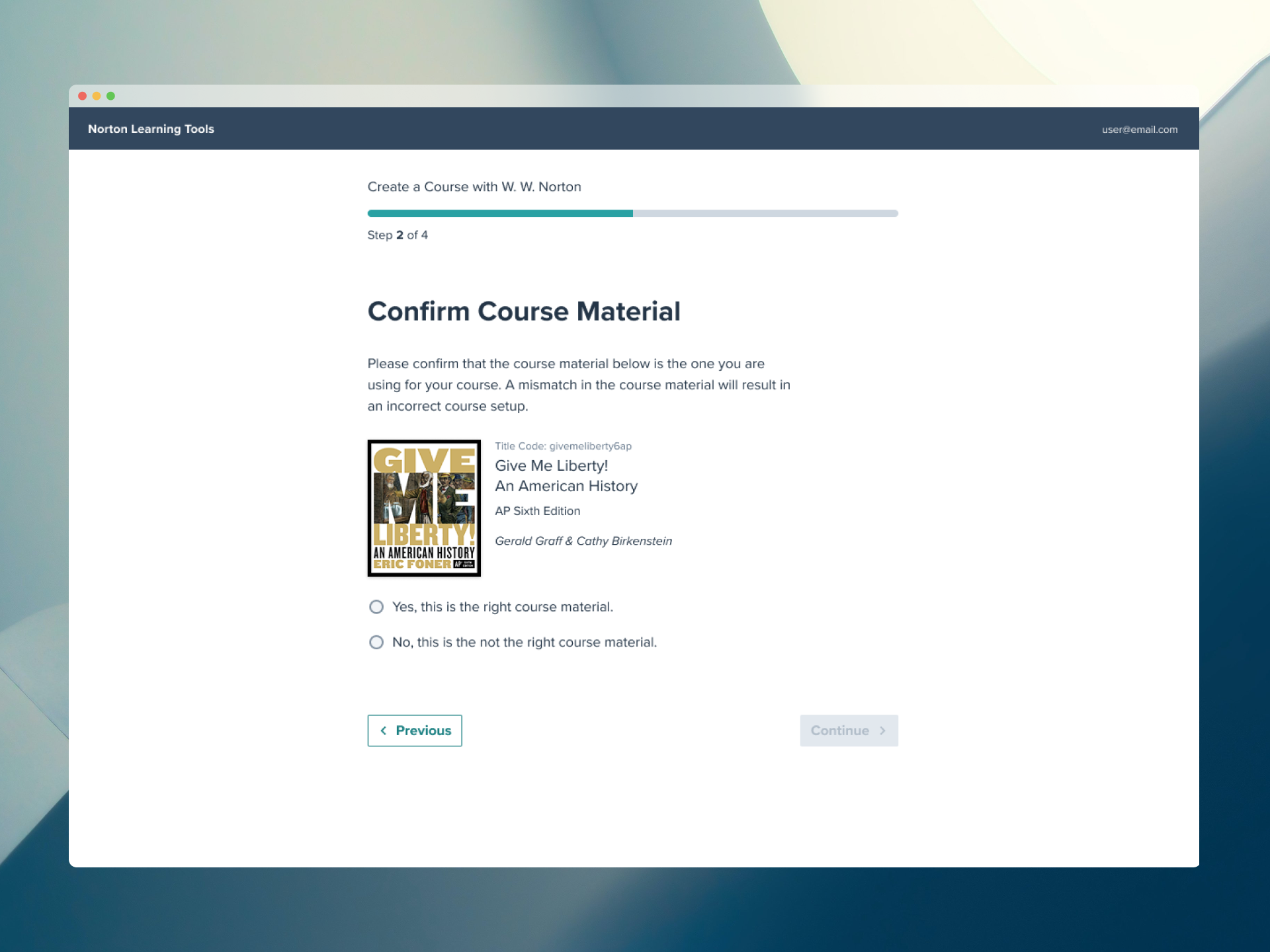Image resolution: width=1270 pixels, height=952 pixels.
Task: Click the 'Step 2 of 4' indicator
Action: tap(398, 235)
